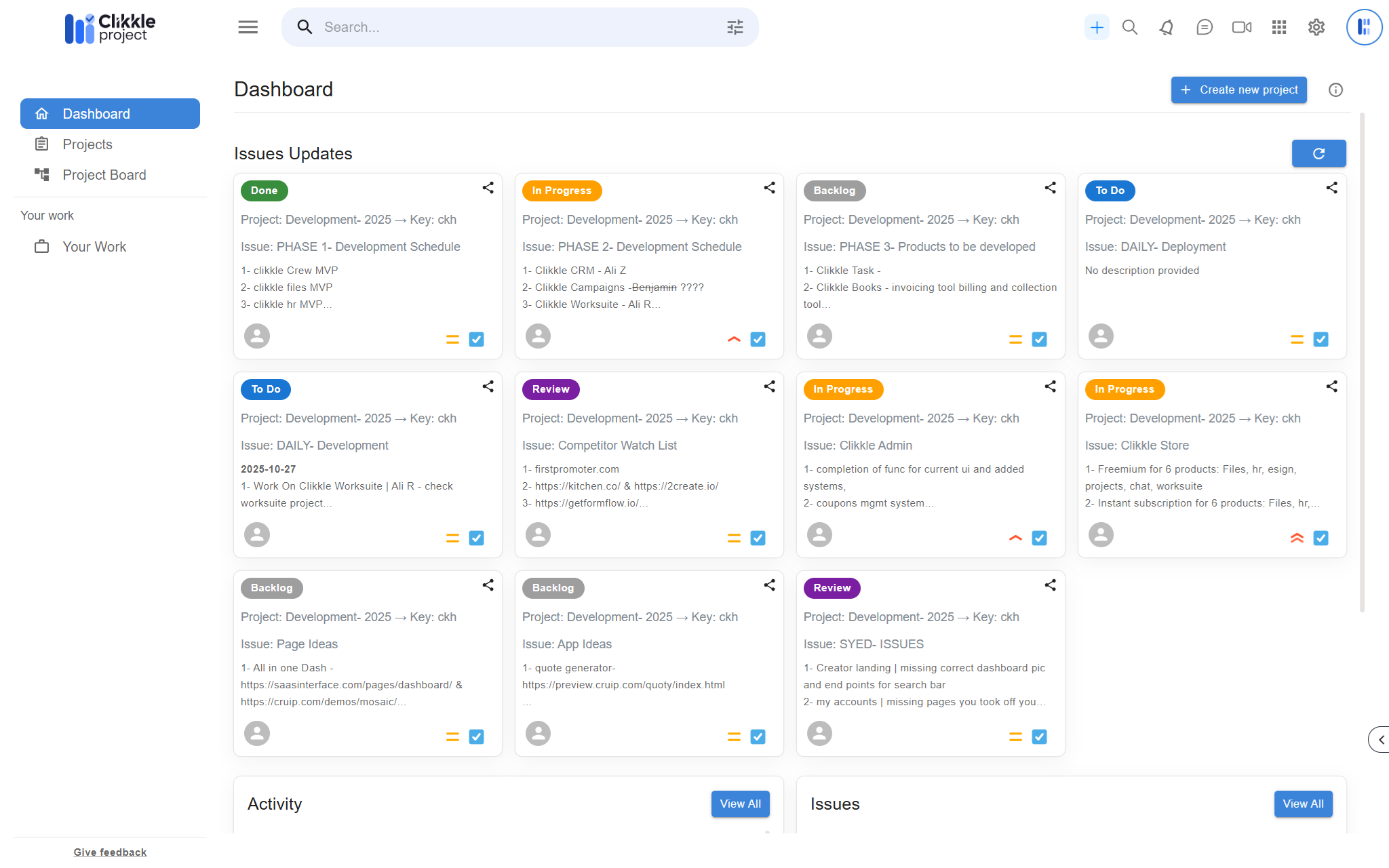The image size is (1389, 868).
Task: Expand the collapsed right side panel arrow
Action: point(1380,739)
